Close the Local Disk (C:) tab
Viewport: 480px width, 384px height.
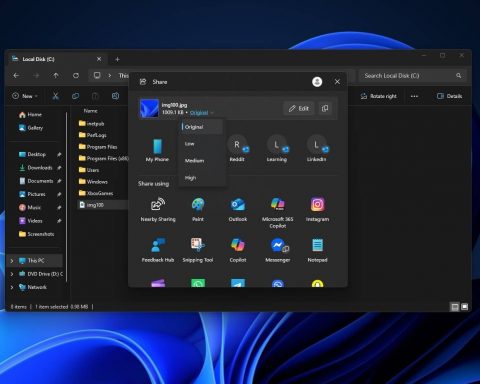click(99, 59)
